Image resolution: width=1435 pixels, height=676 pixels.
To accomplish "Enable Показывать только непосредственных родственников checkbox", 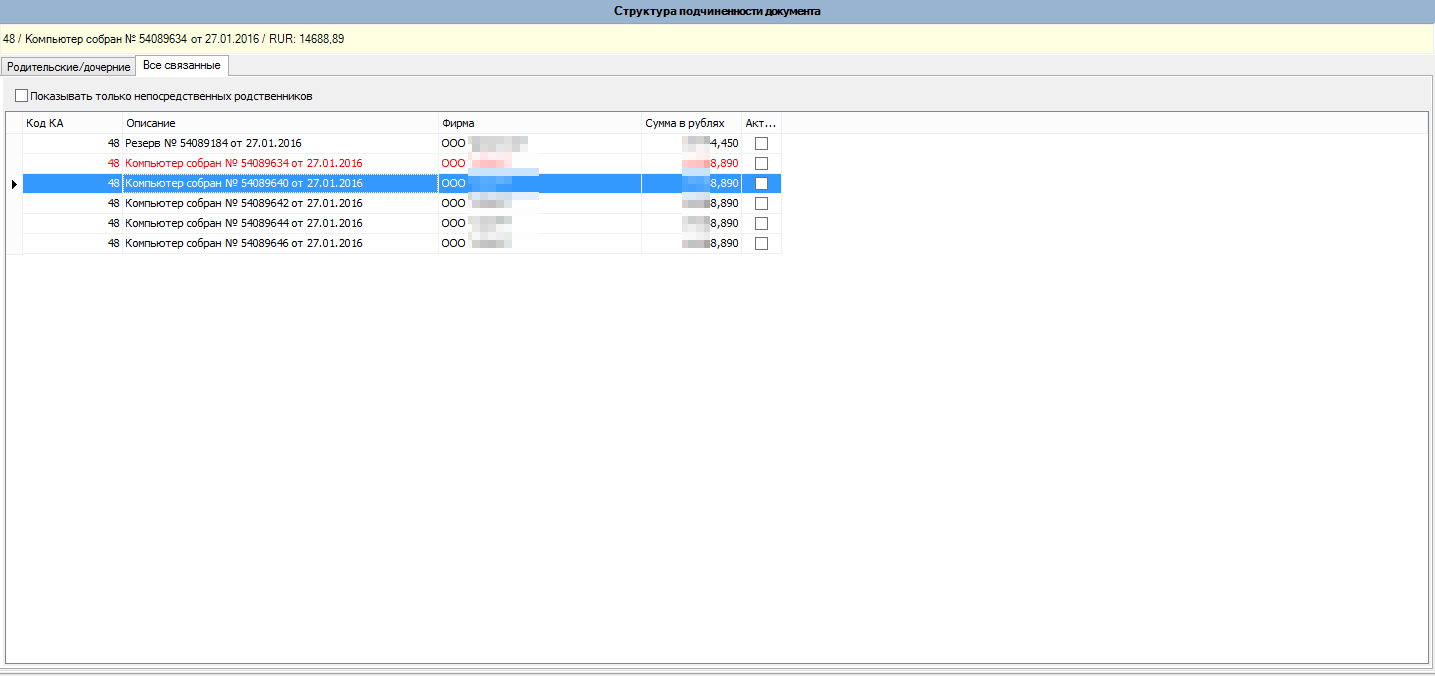I will click(x=22, y=97).
